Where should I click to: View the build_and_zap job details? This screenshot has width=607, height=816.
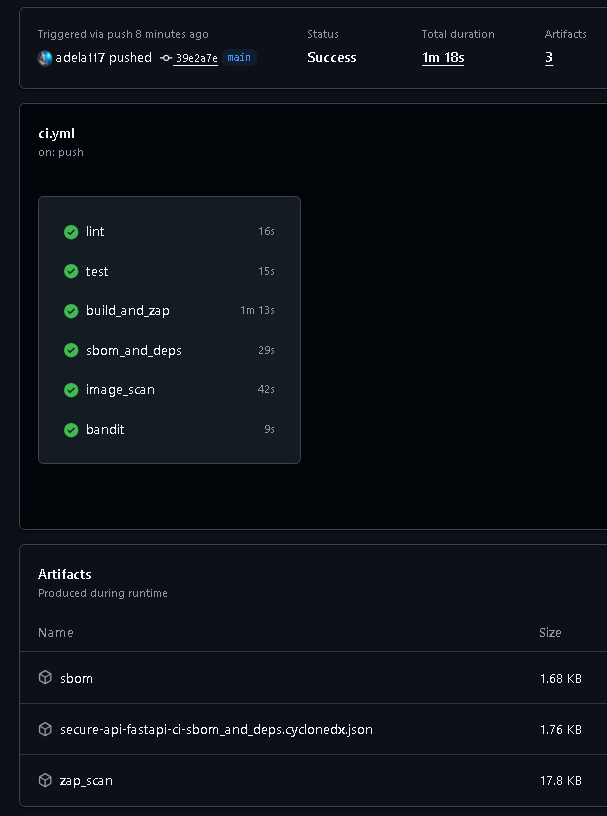[128, 311]
